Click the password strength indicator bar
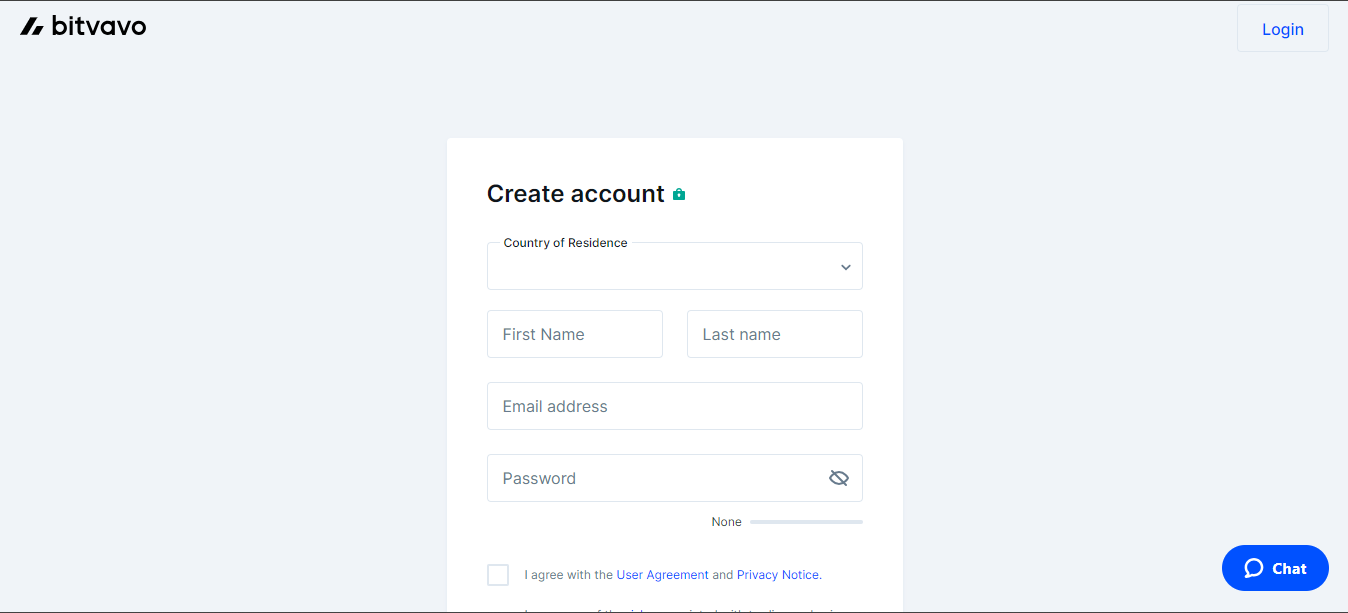This screenshot has height=613, width=1348. [806, 522]
